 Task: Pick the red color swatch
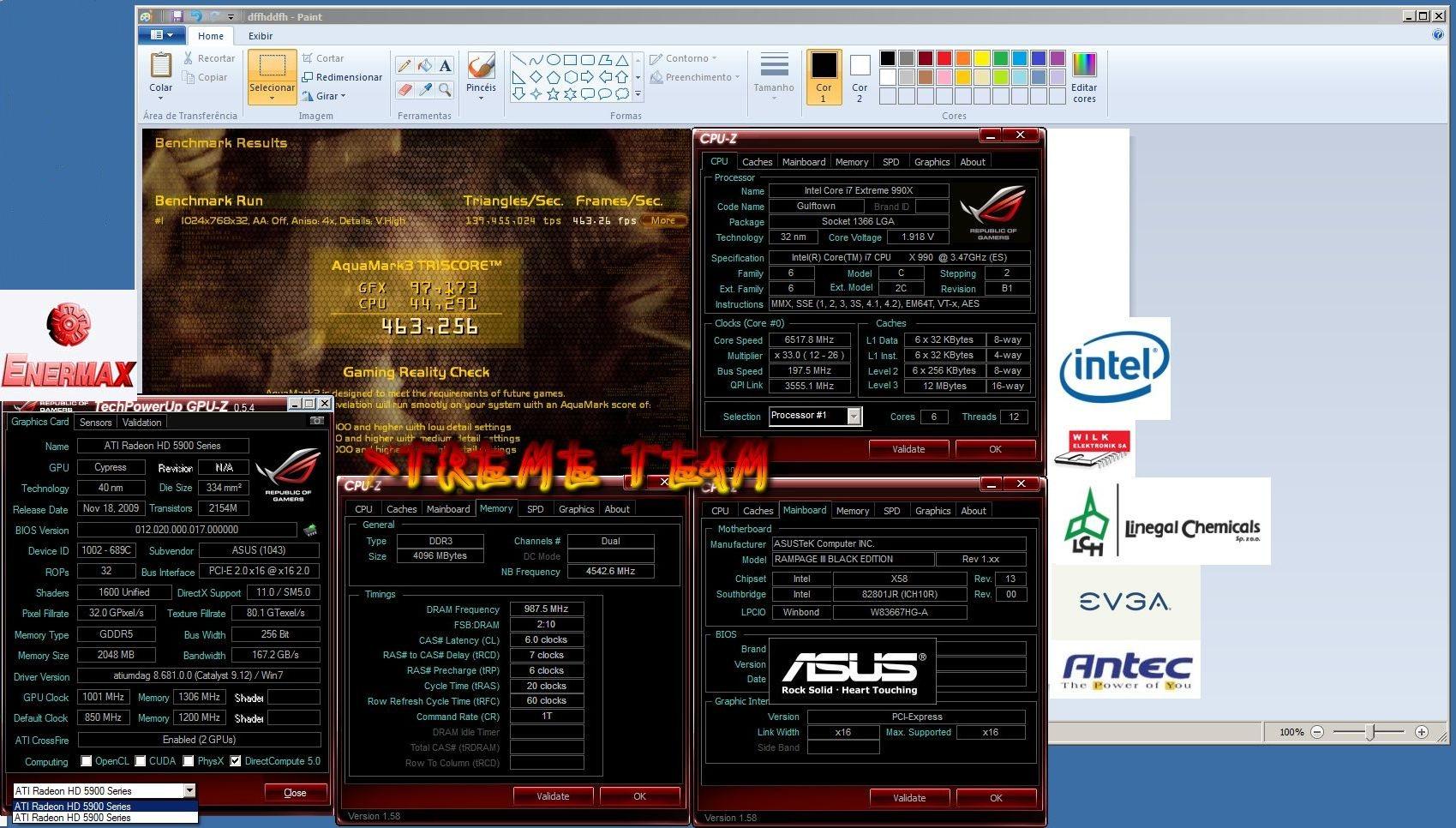tap(944, 58)
